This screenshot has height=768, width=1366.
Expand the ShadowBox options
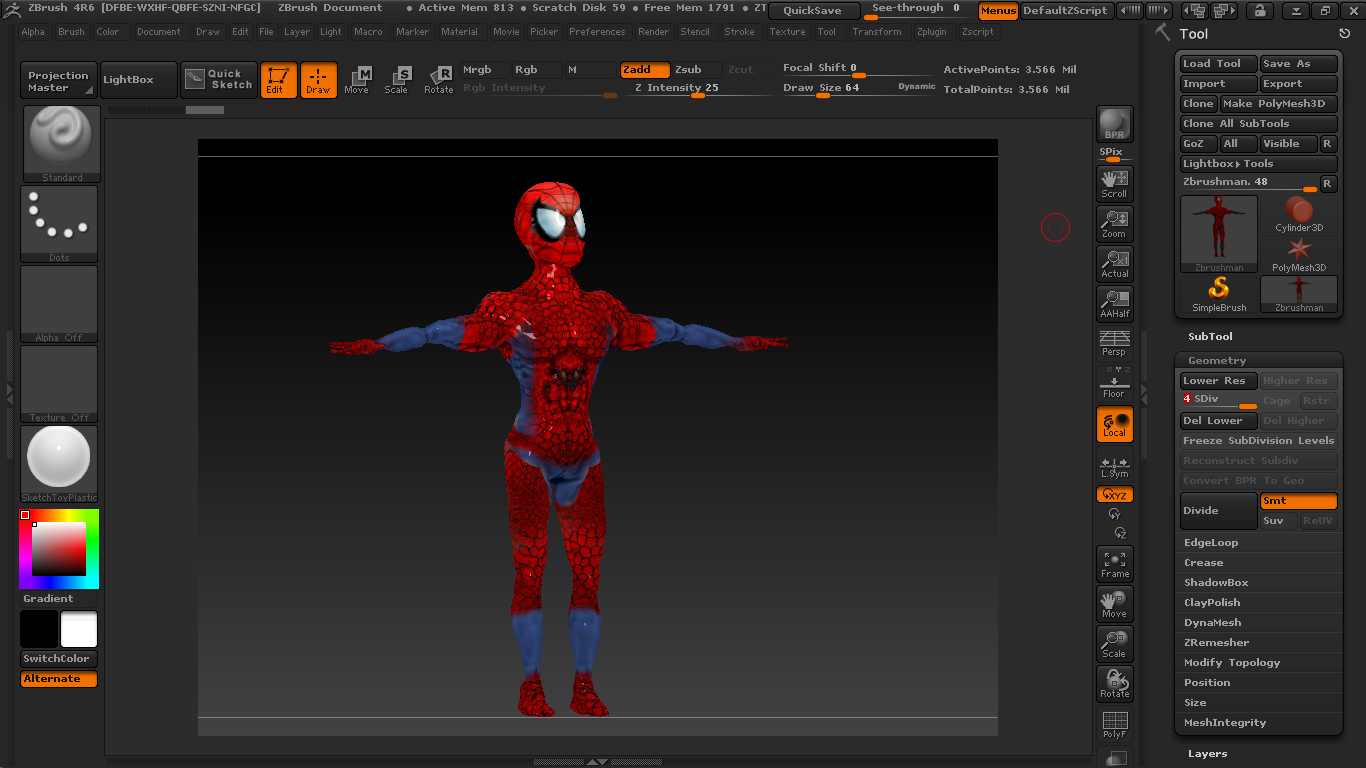click(1216, 583)
